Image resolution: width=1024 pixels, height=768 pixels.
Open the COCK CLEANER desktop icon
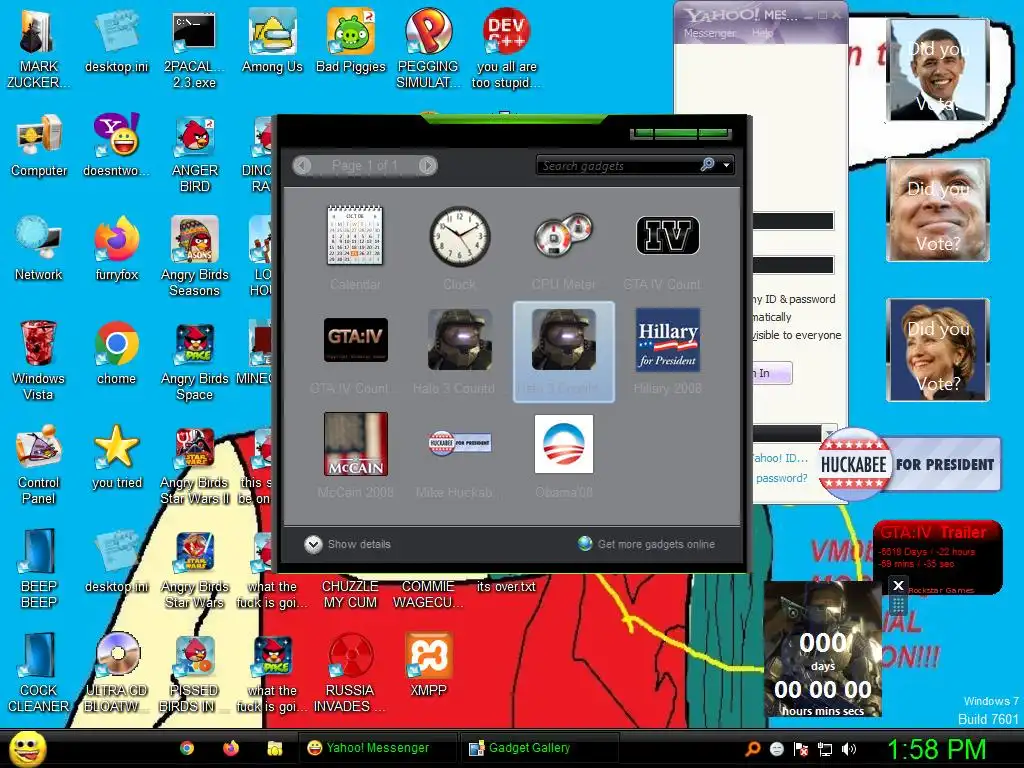[38, 673]
